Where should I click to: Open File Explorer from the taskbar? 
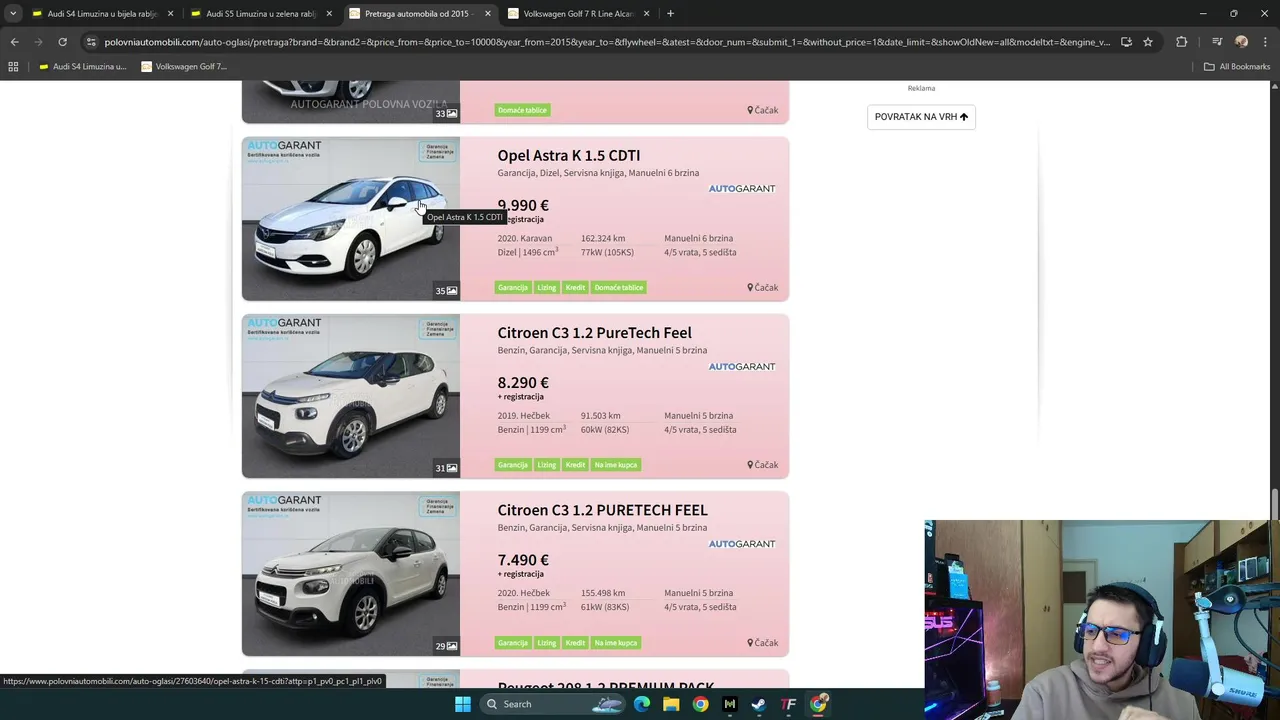click(671, 704)
